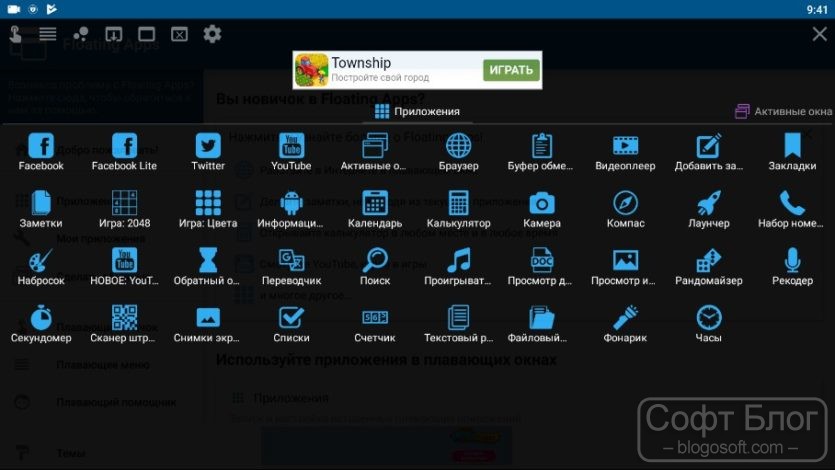Open the Рекодер microphone app

click(x=792, y=267)
